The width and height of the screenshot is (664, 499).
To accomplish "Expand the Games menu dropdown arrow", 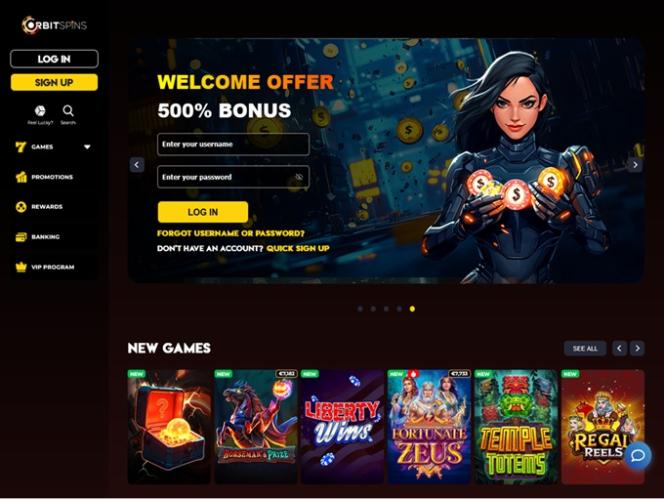I will (x=87, y=147).
